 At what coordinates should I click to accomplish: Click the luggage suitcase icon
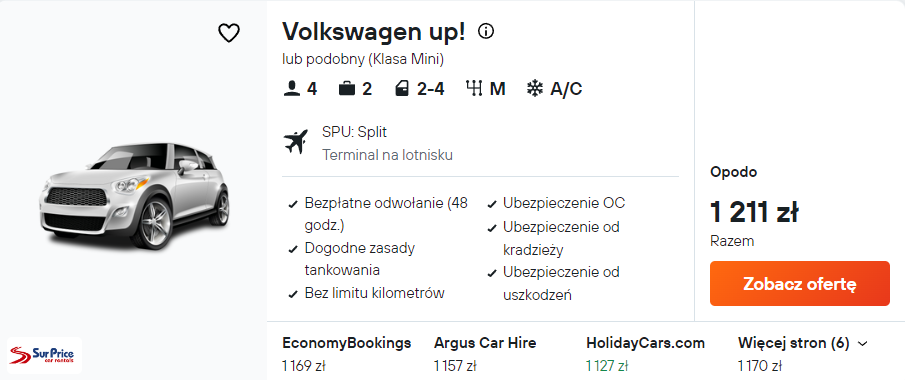click(347, 89)
